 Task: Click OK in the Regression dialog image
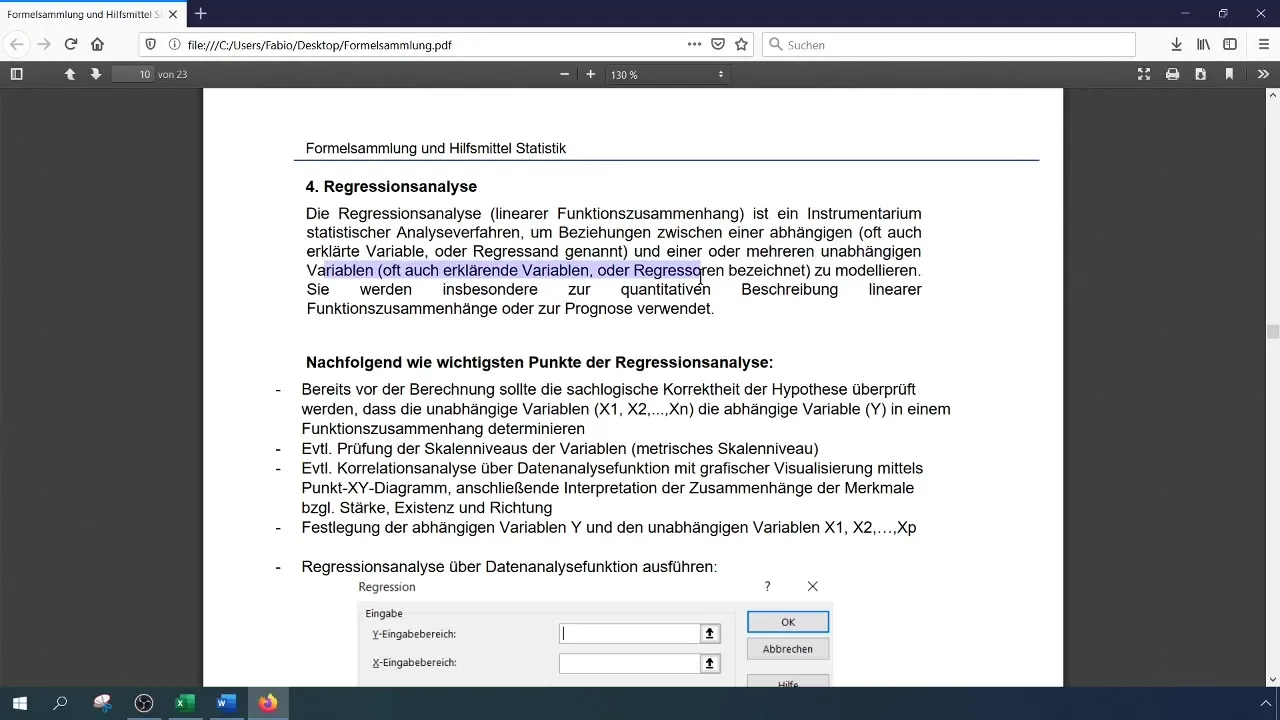[788, 622]
